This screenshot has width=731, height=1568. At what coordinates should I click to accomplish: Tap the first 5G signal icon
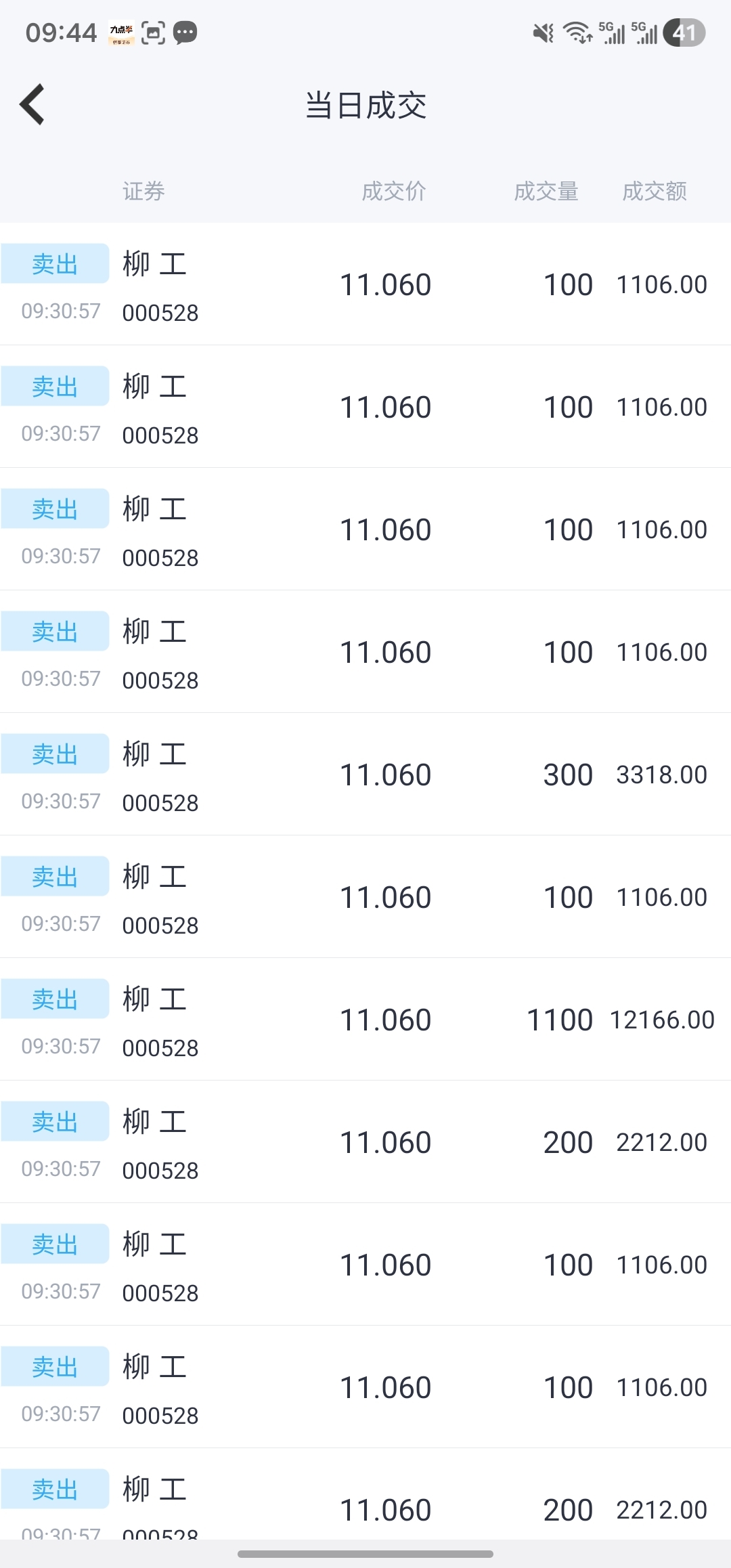pos(612,32)
